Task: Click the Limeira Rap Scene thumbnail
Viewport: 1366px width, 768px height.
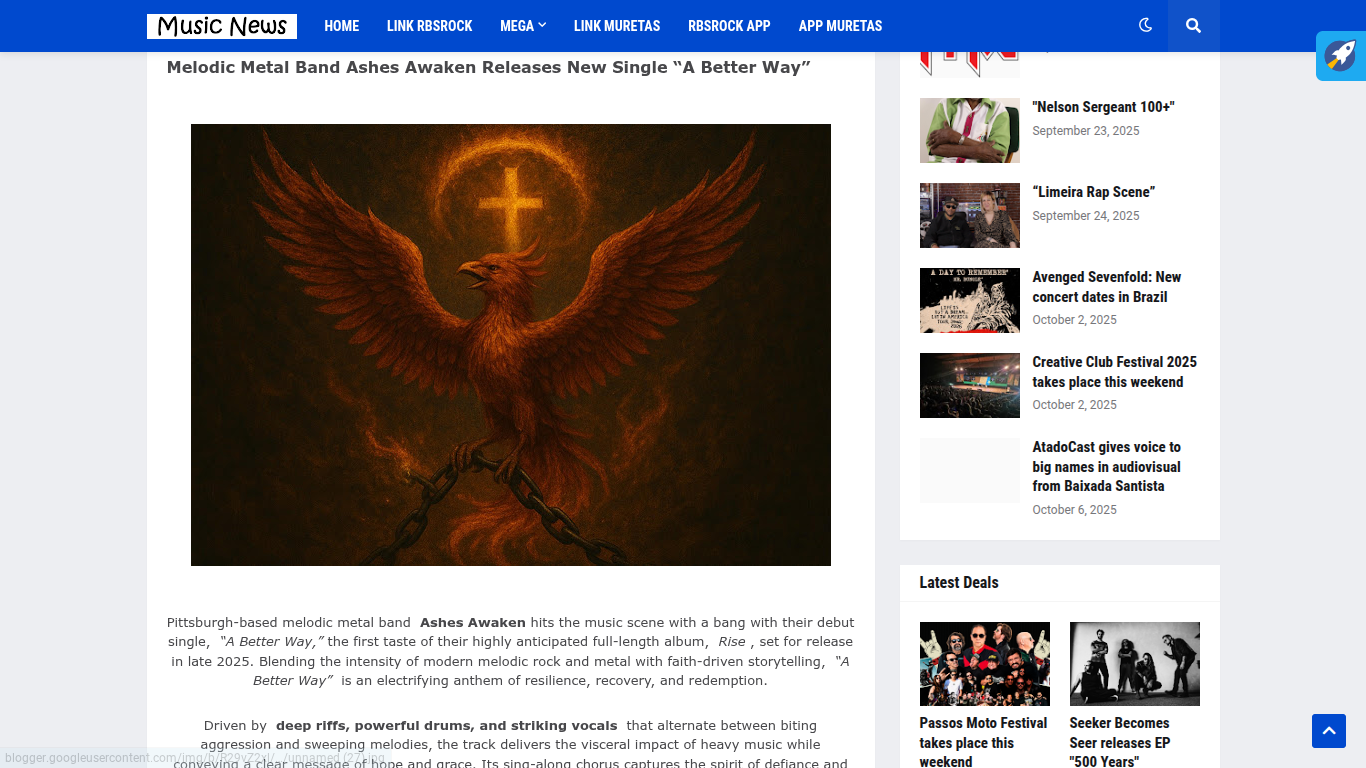Action: (969, 215)
